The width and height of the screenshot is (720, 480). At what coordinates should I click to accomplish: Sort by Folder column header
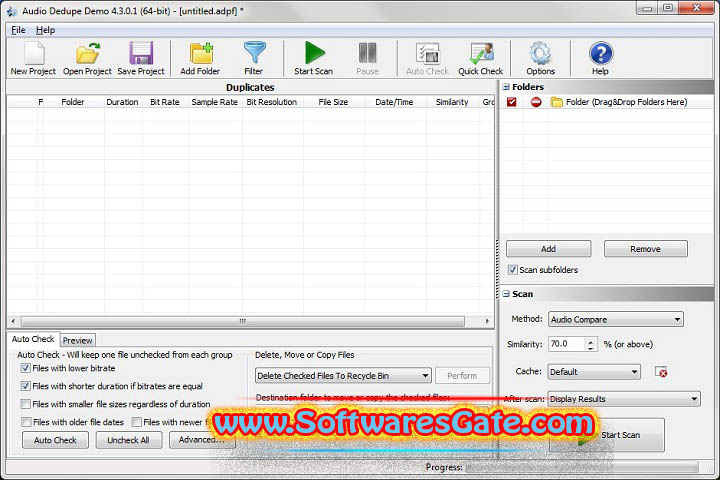tap(73, 102)
